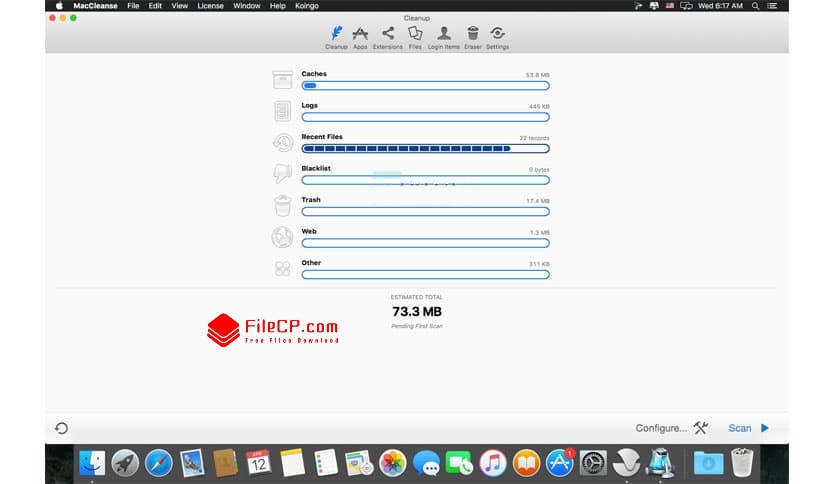
Task: Select the Login Items toolbar icon
Action: 444,37
